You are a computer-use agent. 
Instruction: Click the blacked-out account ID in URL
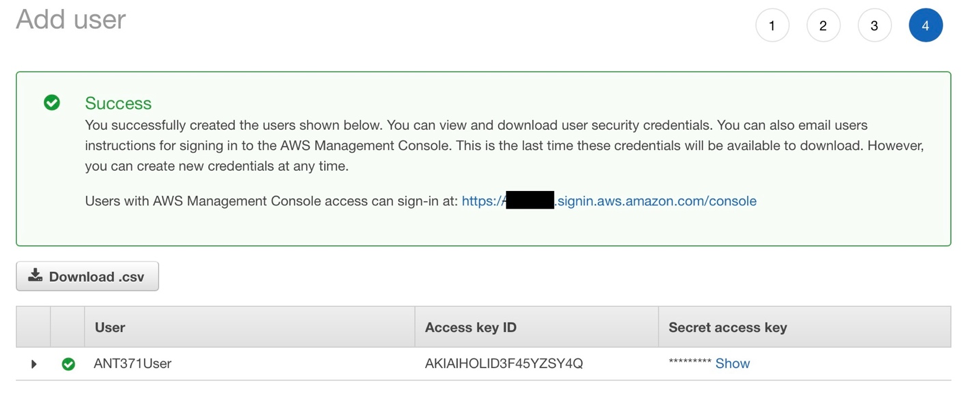530,201
